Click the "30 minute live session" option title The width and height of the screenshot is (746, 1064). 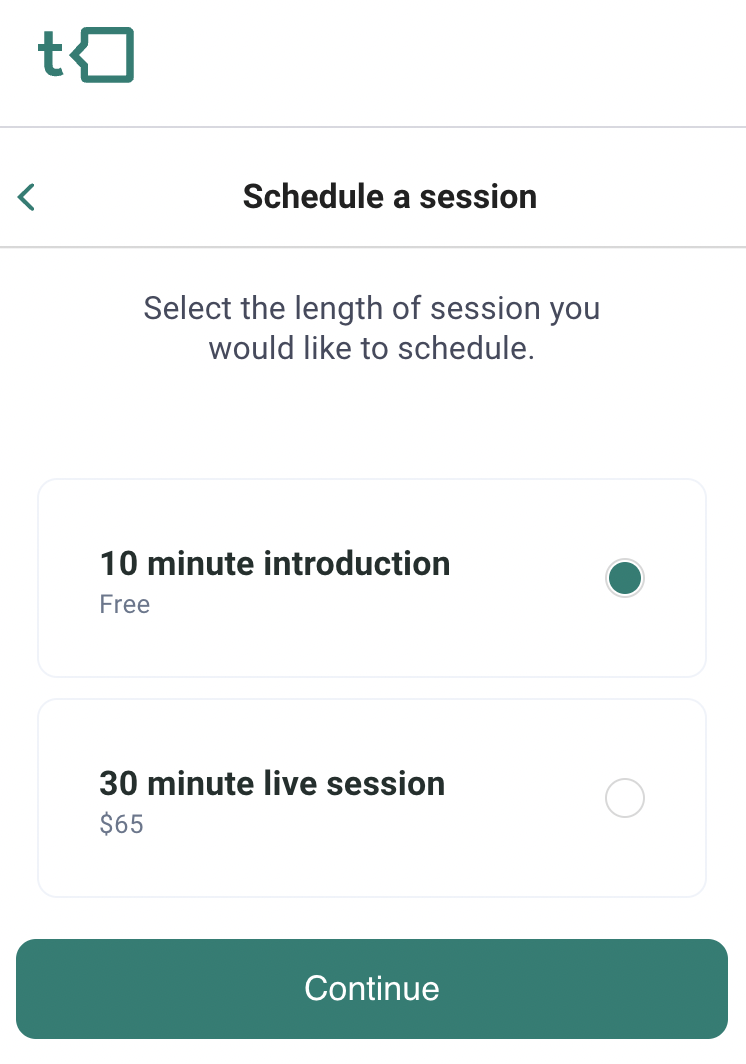click(272, 784)
